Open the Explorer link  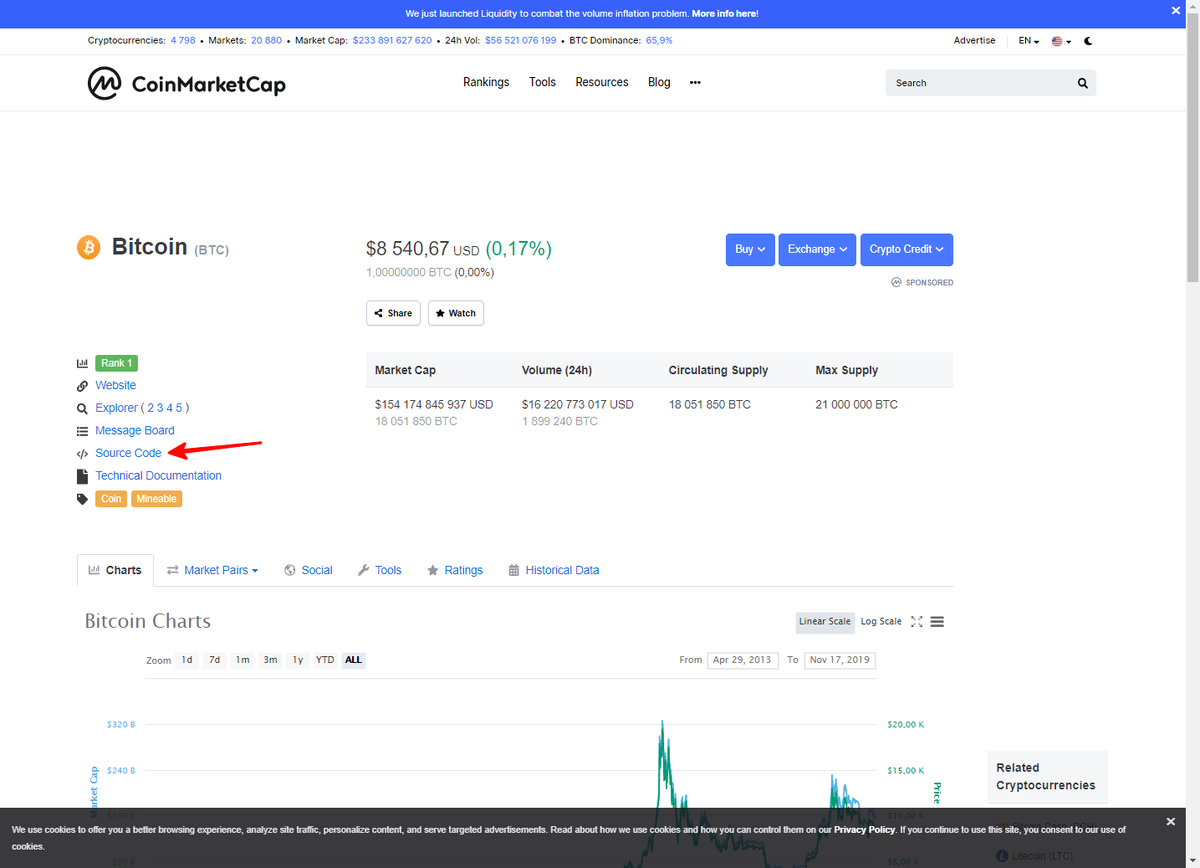[116, 408]
